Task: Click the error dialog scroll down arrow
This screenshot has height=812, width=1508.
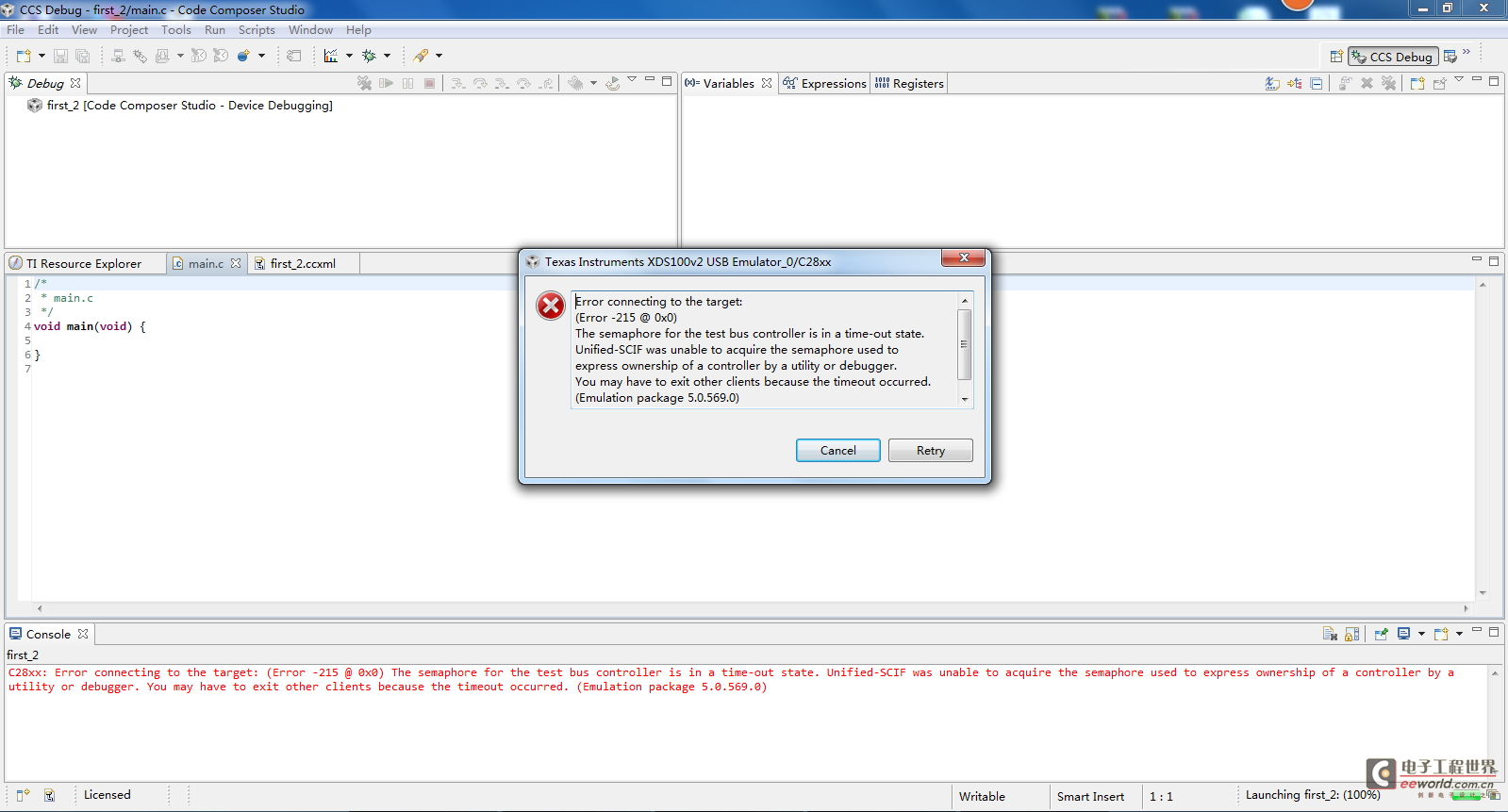Action: pos(965,400)
